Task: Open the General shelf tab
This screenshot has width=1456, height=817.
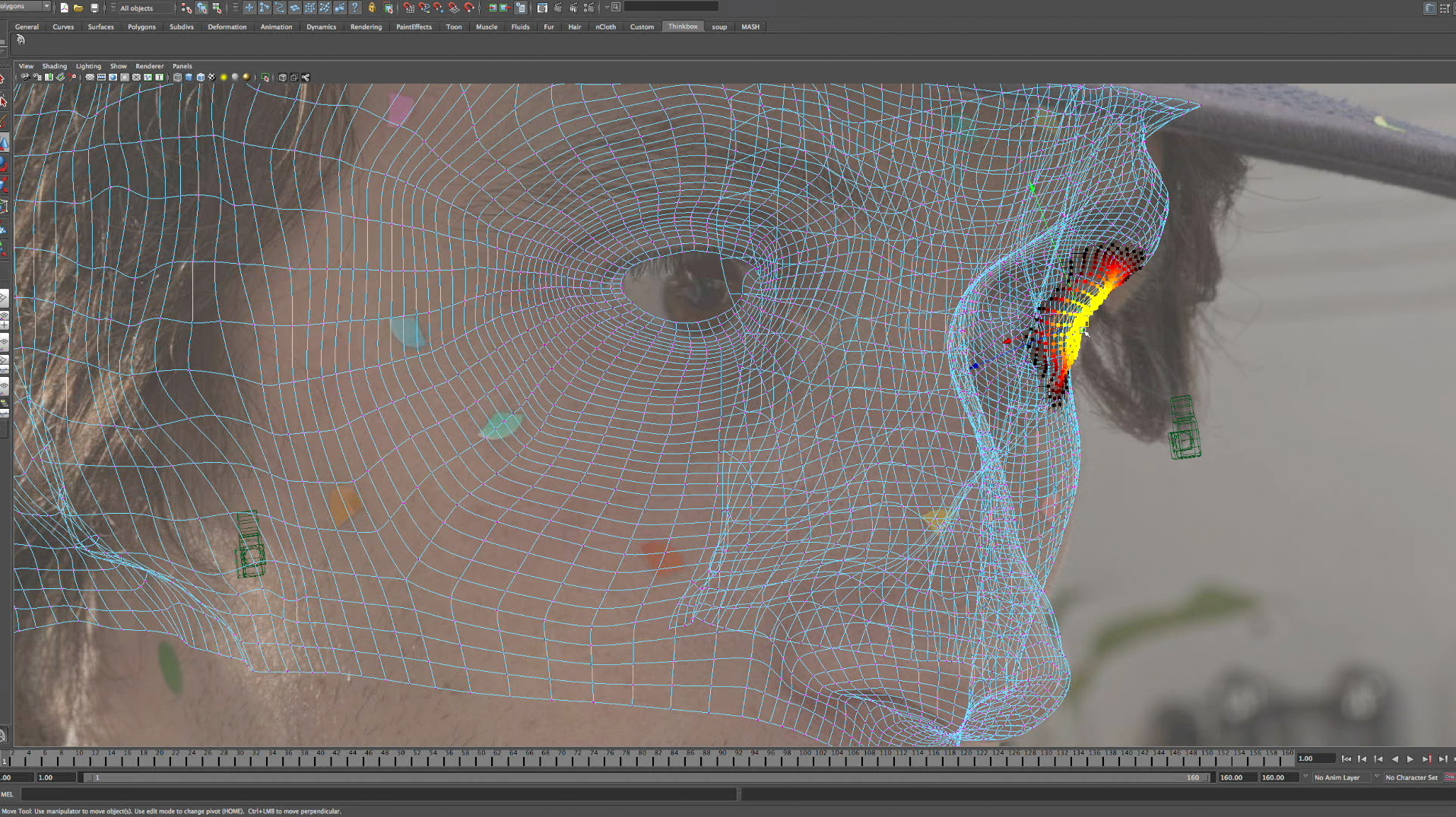Action: pos(27,27)
